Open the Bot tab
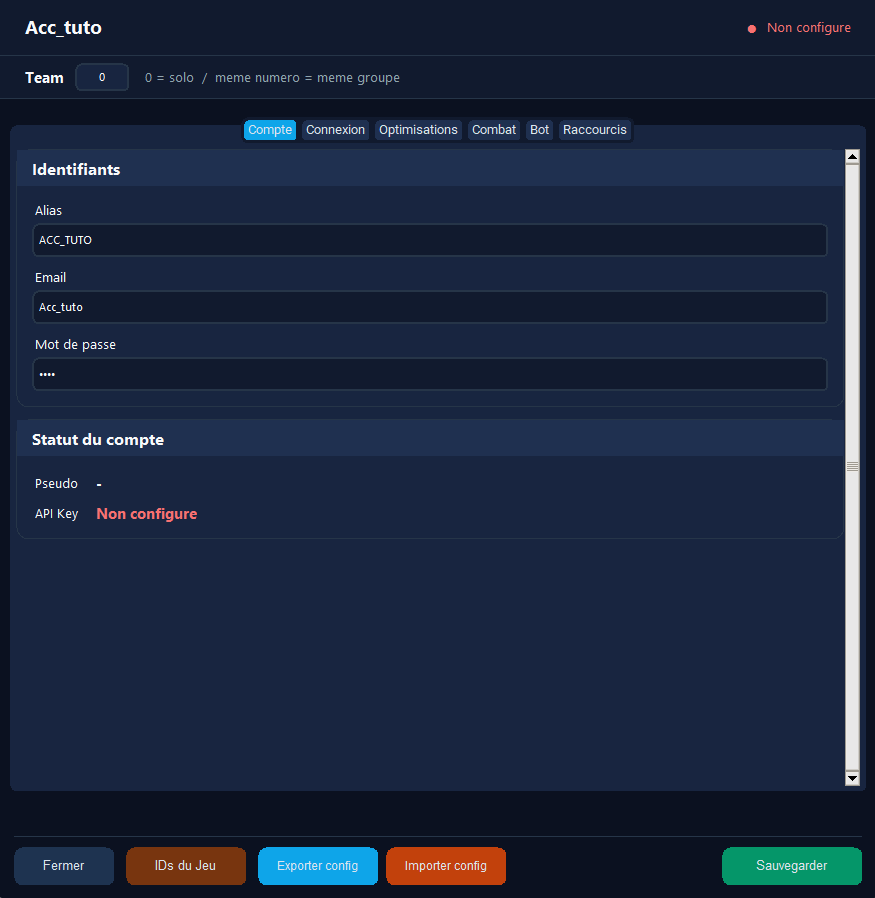Viewport: 875px width, 898px height. 540,130
